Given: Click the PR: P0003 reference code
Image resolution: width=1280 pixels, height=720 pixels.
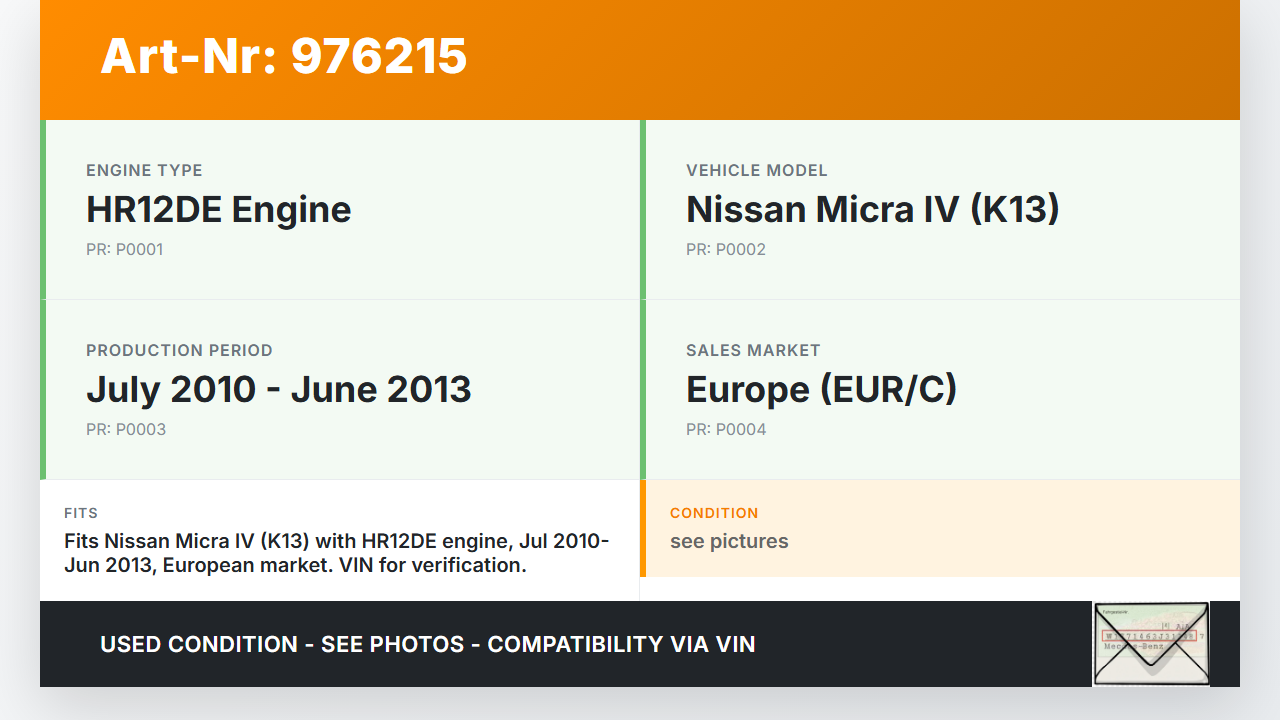Looking at the screenshot, I should [126, 429].
